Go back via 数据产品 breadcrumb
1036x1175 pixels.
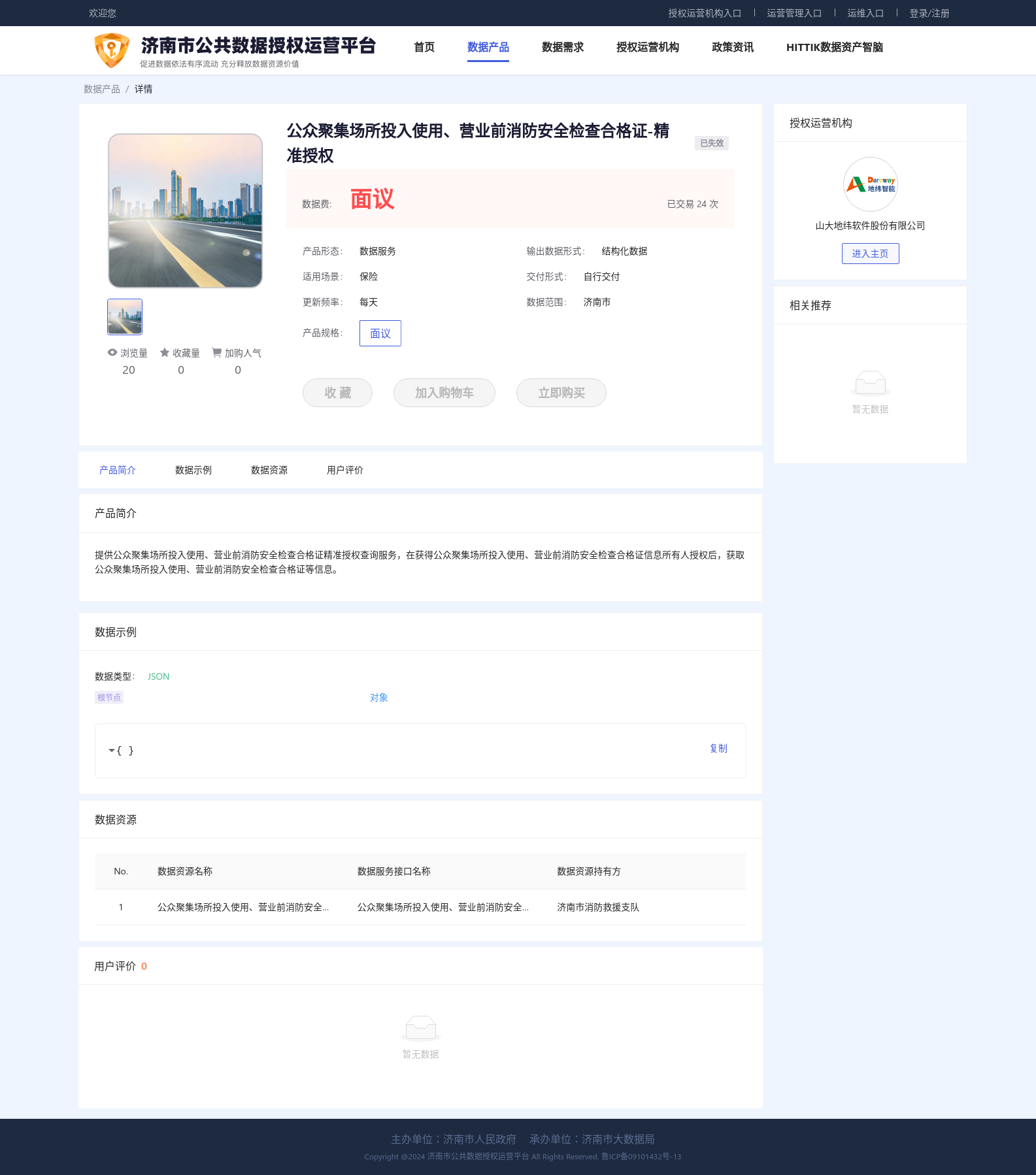102,89
